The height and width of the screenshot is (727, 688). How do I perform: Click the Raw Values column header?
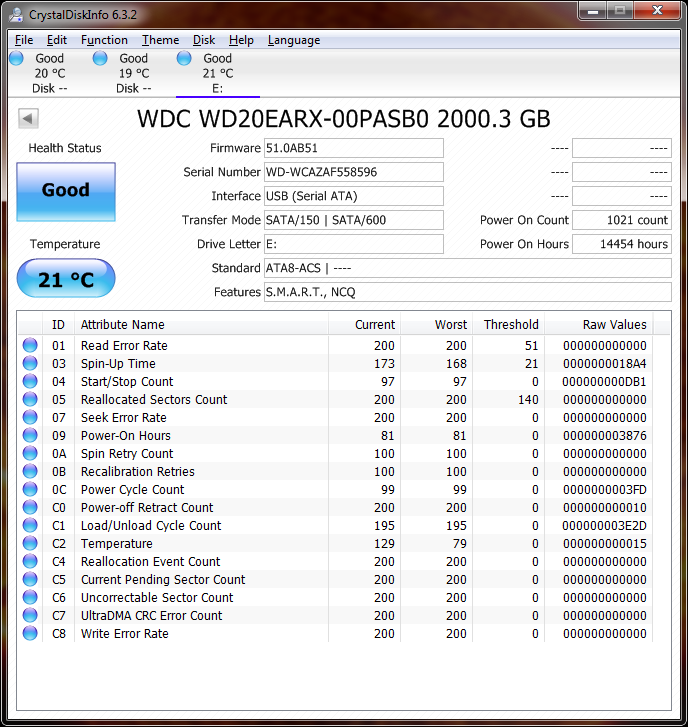tap(599, 325)
